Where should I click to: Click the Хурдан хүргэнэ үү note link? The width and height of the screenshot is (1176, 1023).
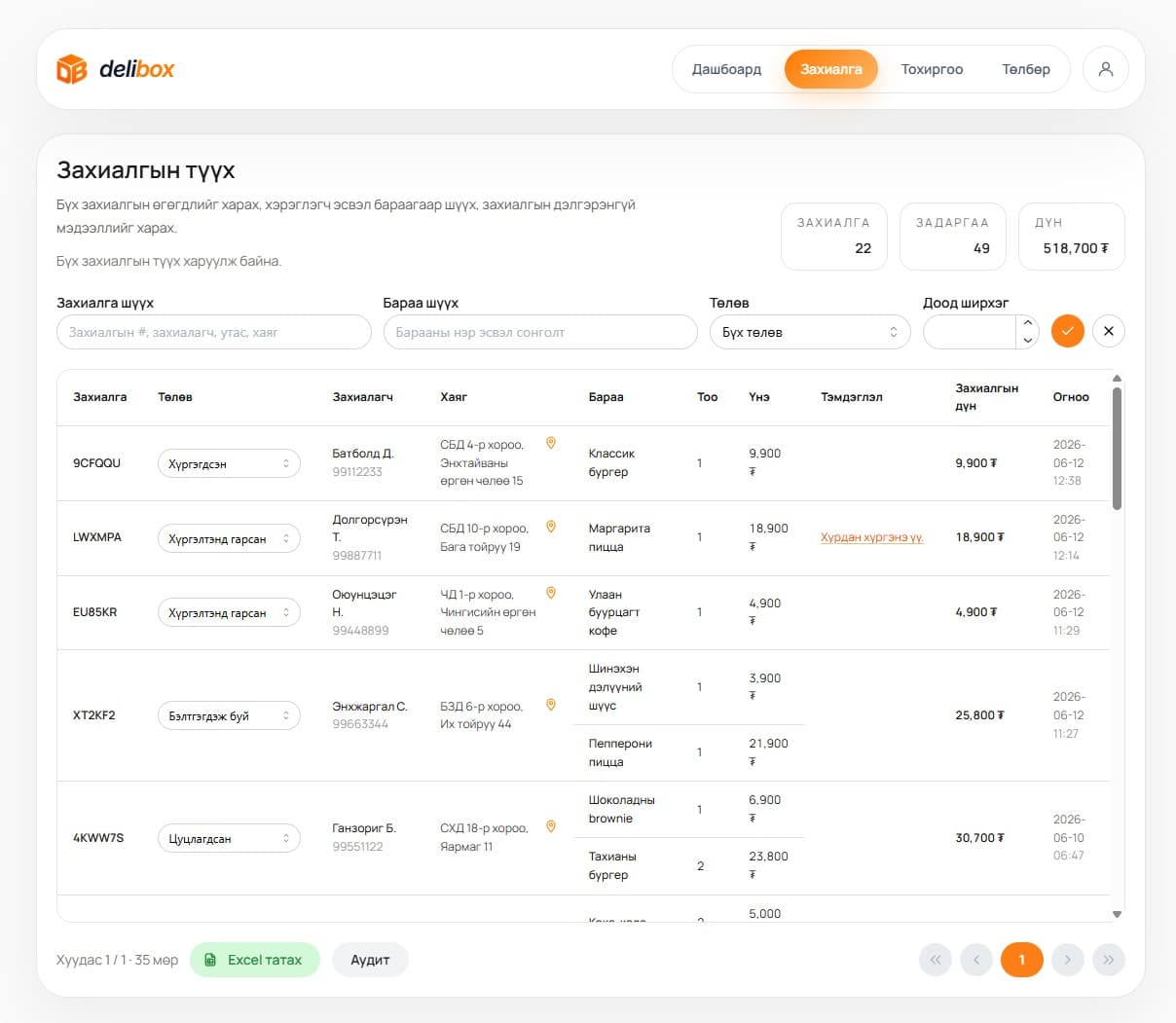pos(872,537)
